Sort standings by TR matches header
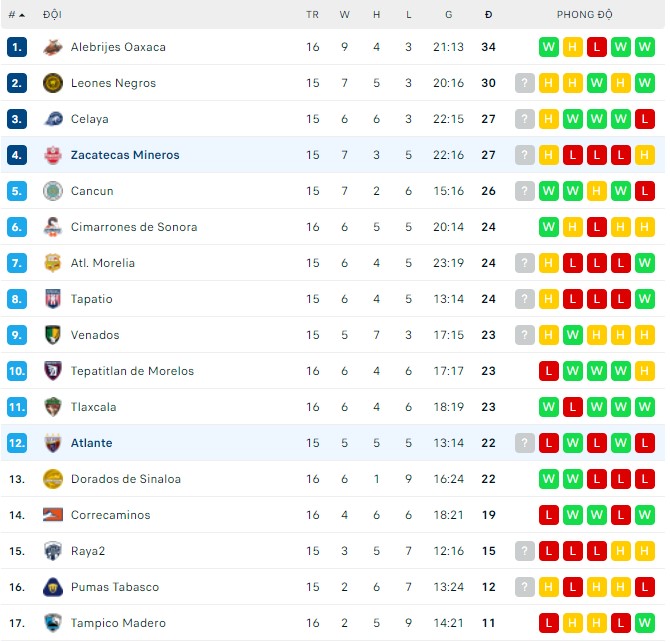This screenshot has height=642, width=670. point(313,15)
